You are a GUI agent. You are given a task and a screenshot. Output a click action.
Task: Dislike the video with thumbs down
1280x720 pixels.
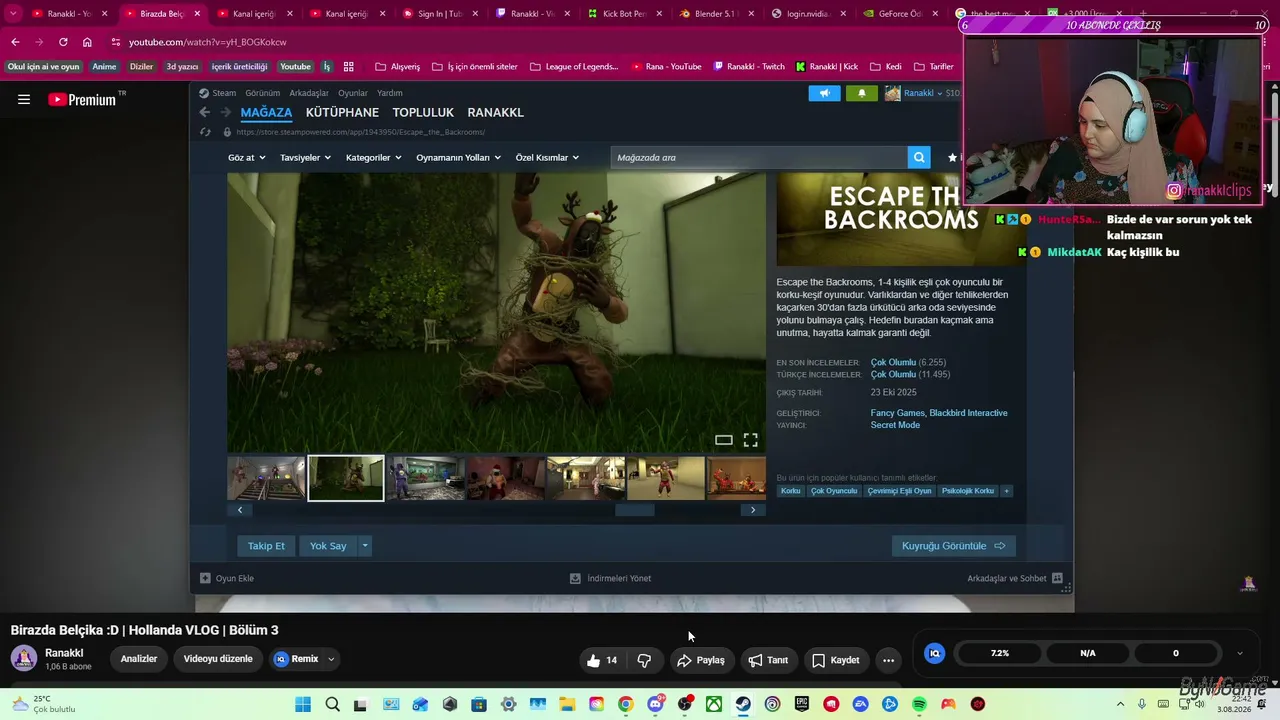click(x=644, y=660)
